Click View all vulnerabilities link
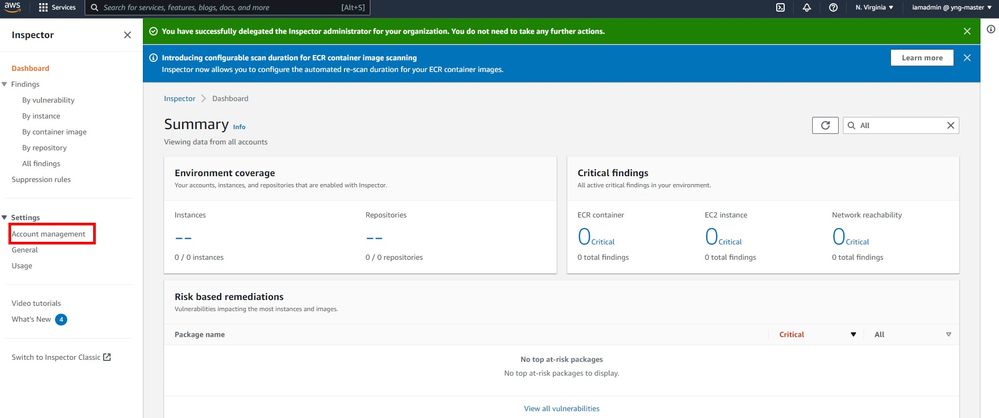999x418 pixels. point(561,408)
